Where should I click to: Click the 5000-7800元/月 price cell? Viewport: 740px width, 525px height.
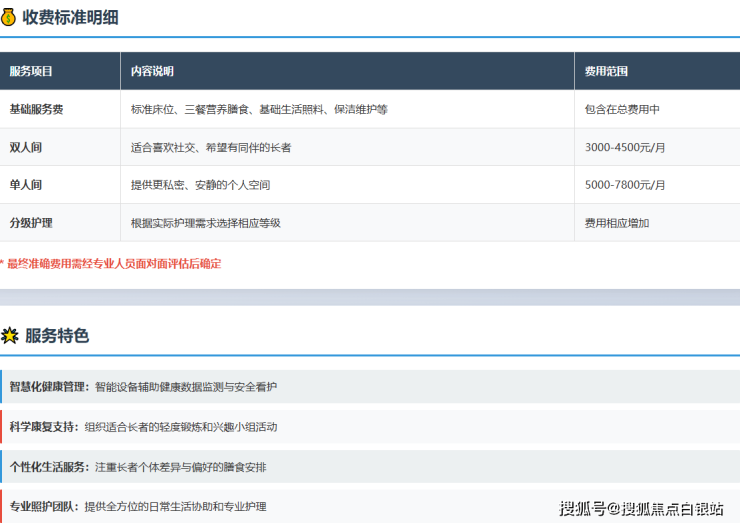coord(625,185)
